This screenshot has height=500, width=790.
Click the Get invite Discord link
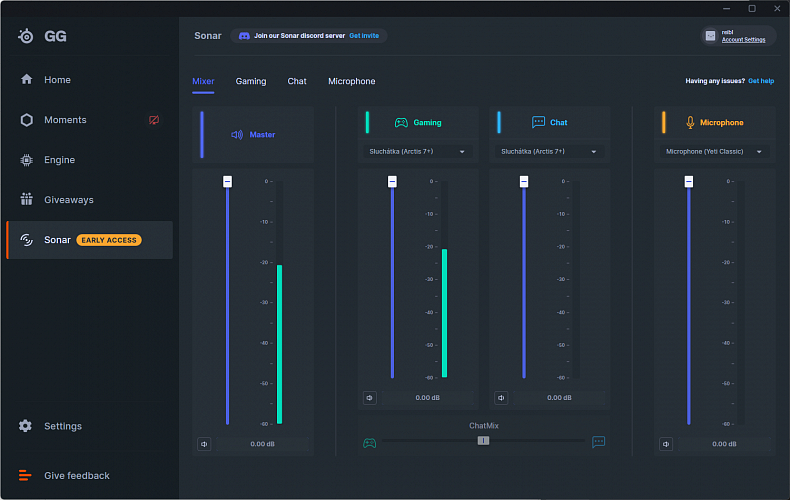point(365,36)
